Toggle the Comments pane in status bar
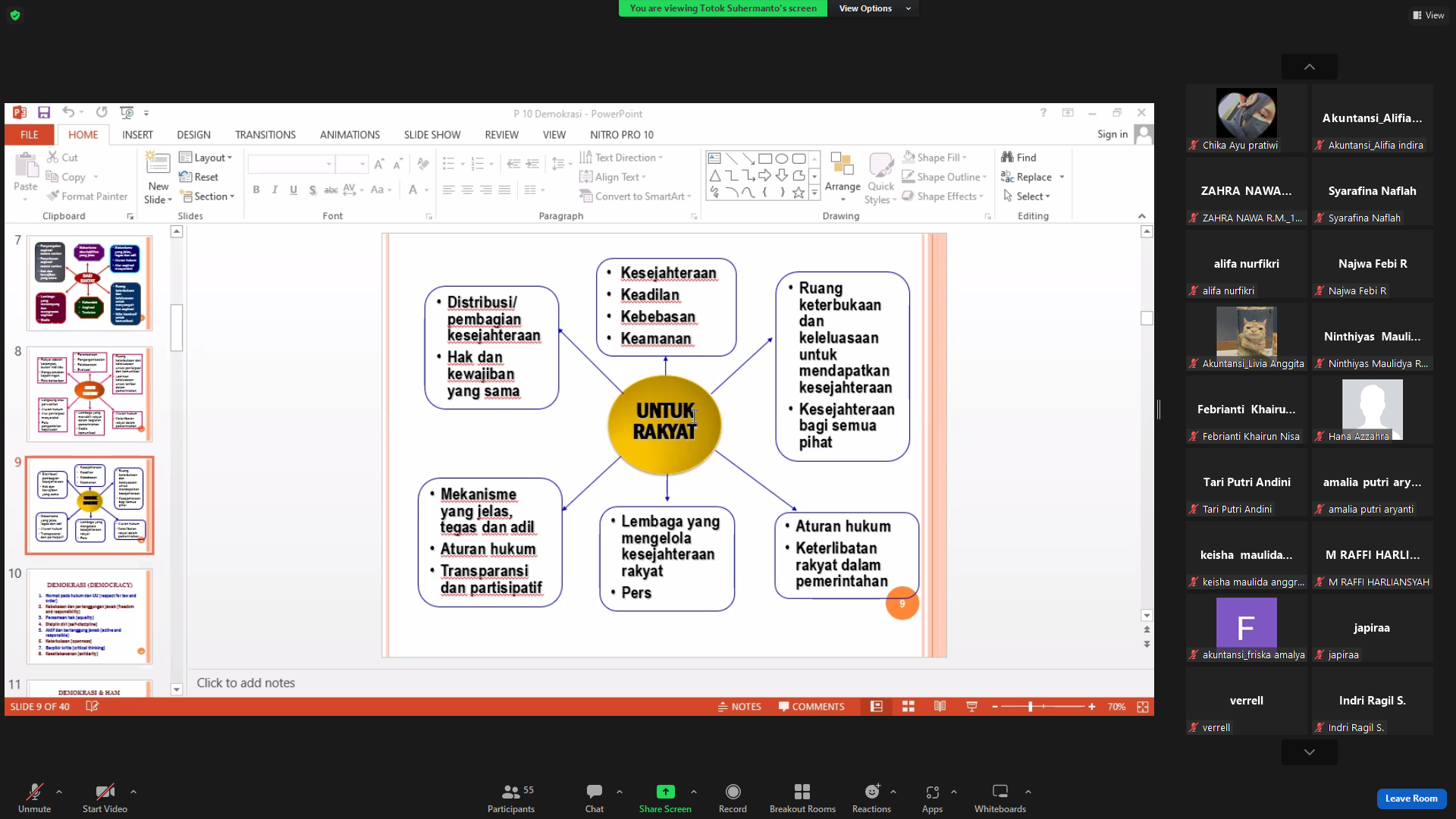 (x=811, y=707)
